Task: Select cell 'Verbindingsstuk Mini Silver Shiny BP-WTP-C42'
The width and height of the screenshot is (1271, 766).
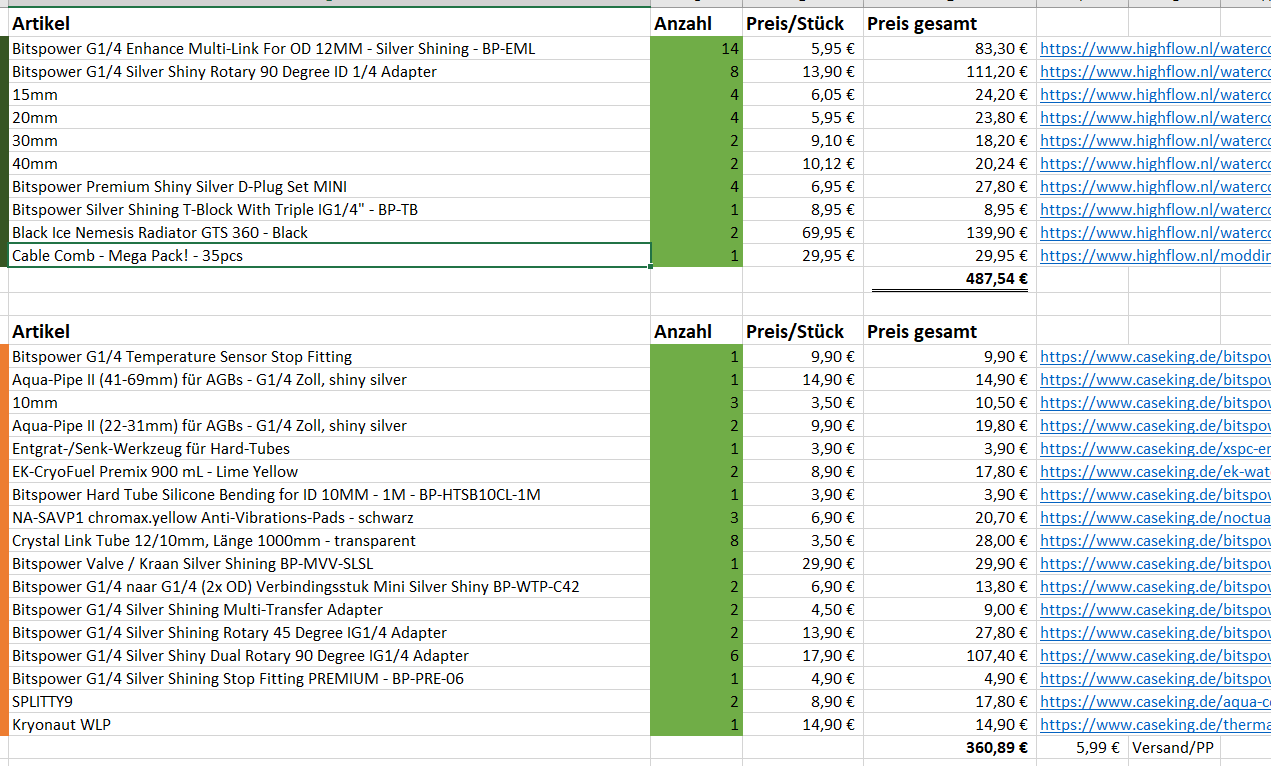Action: click(x=330, y=586)
